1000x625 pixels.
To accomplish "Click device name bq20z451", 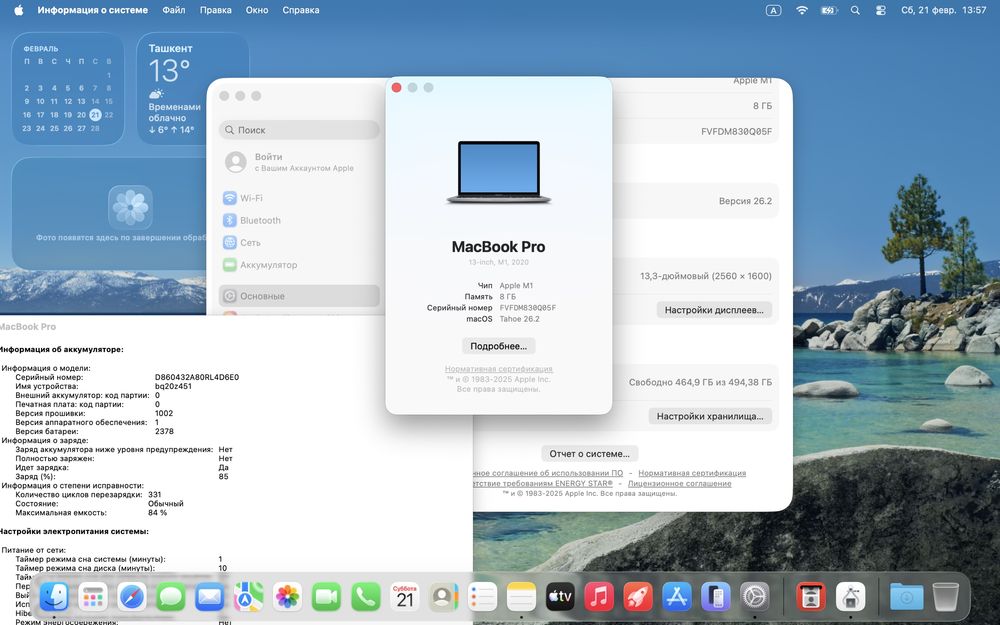I will [x=173, y=386].
